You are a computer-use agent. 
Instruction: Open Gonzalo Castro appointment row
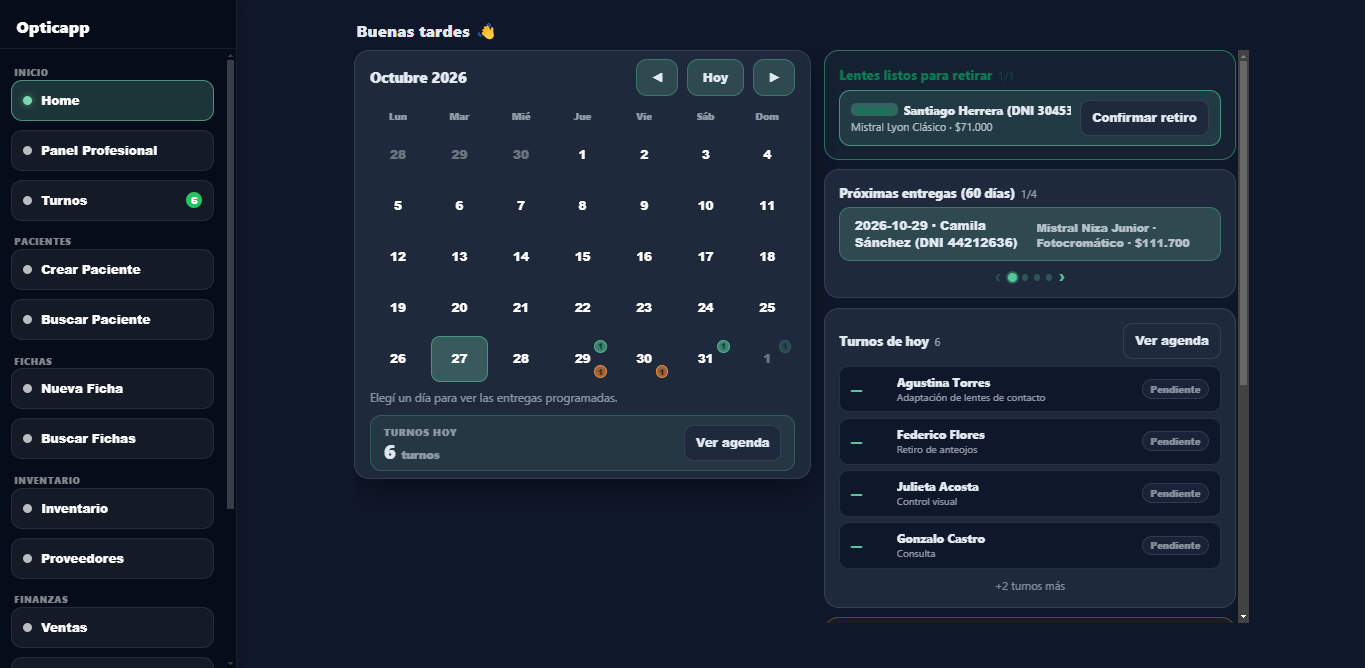[1030, 546]
